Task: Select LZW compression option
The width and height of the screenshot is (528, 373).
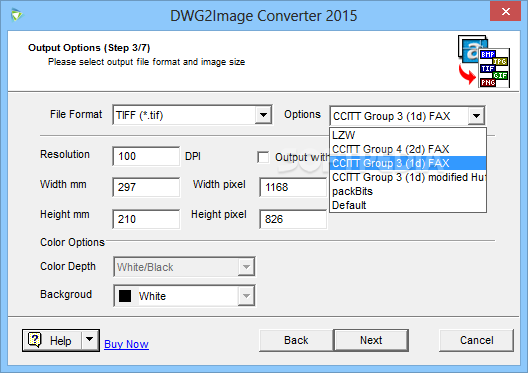Action: click(x=408, y=135)
